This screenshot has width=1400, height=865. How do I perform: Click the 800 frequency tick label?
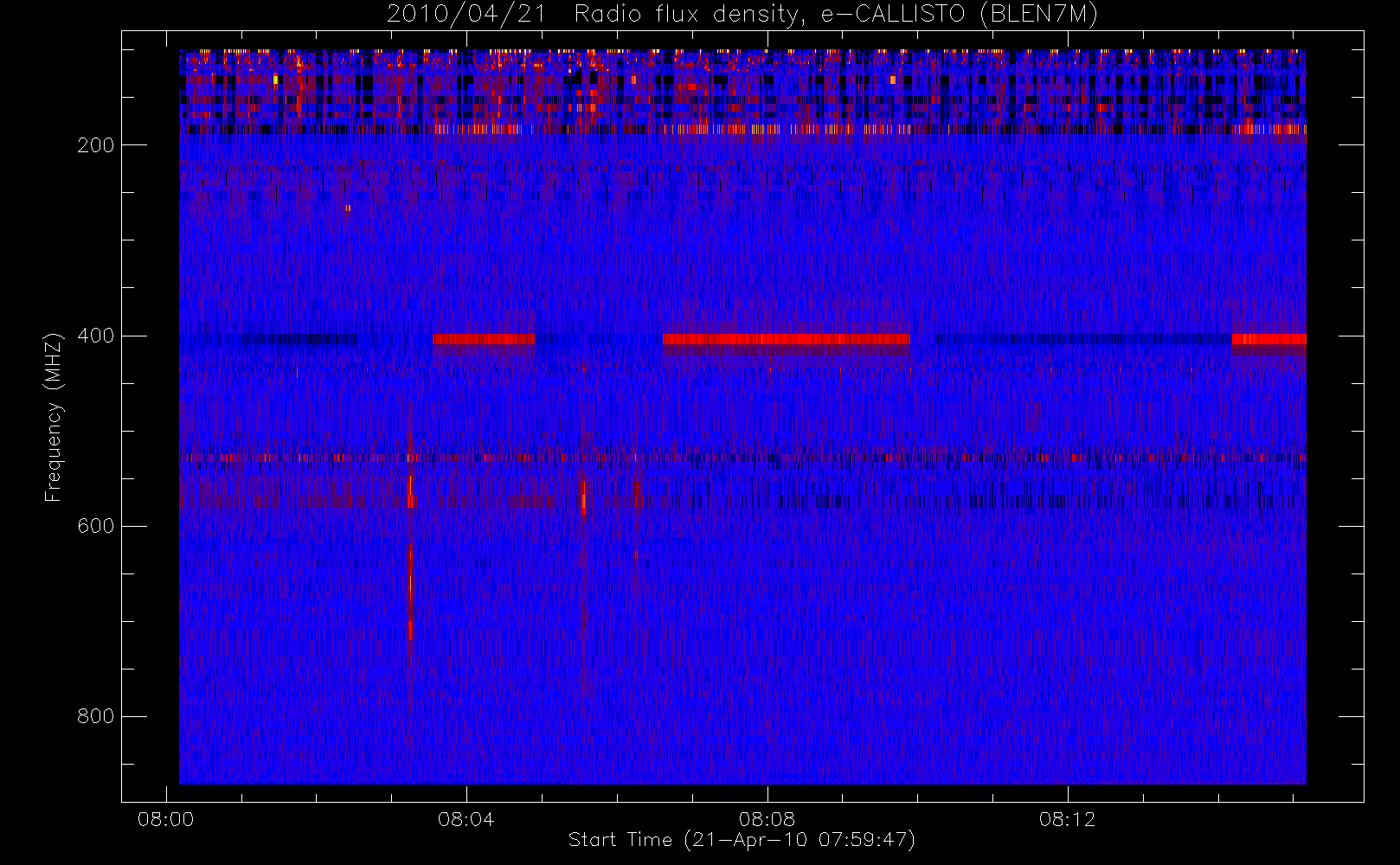(x=96, y=716)
